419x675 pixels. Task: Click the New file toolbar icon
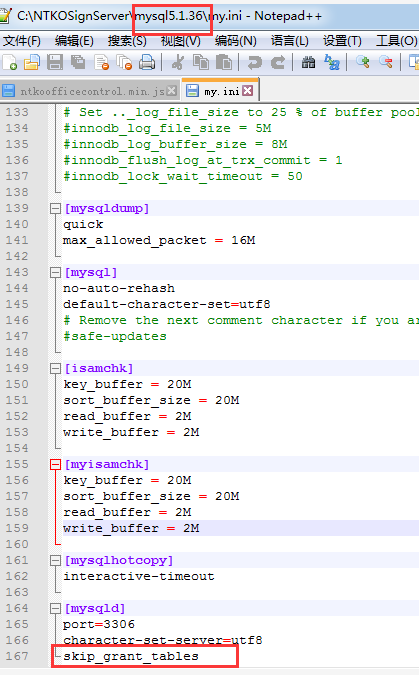[x=10, y=62]
